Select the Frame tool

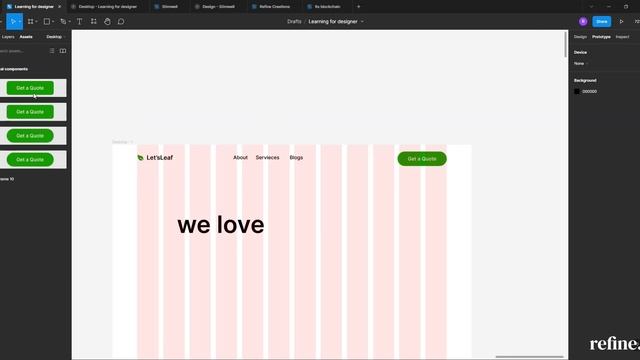point(31,22)
